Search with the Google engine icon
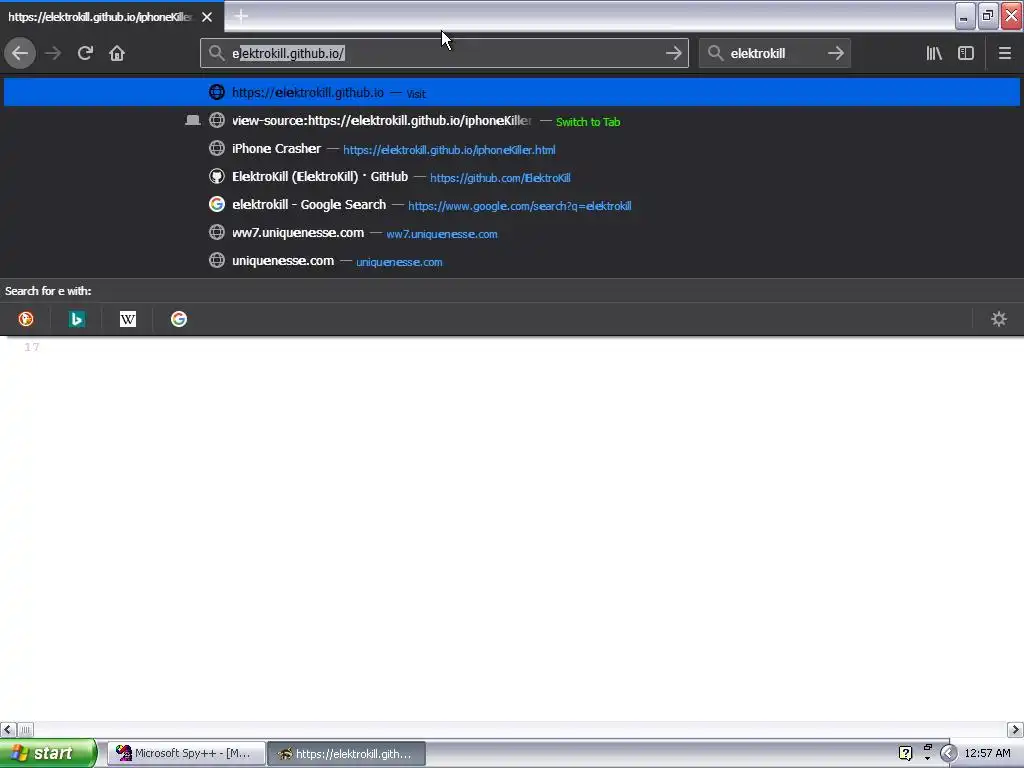1024x768 pixels. (179, 319)
